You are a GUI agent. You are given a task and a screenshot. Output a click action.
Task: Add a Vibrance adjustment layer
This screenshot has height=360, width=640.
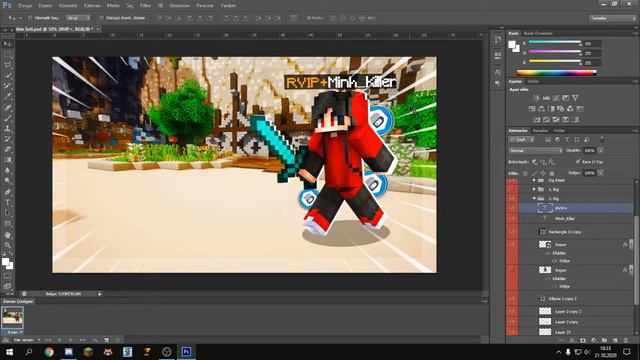coord(575,98)
